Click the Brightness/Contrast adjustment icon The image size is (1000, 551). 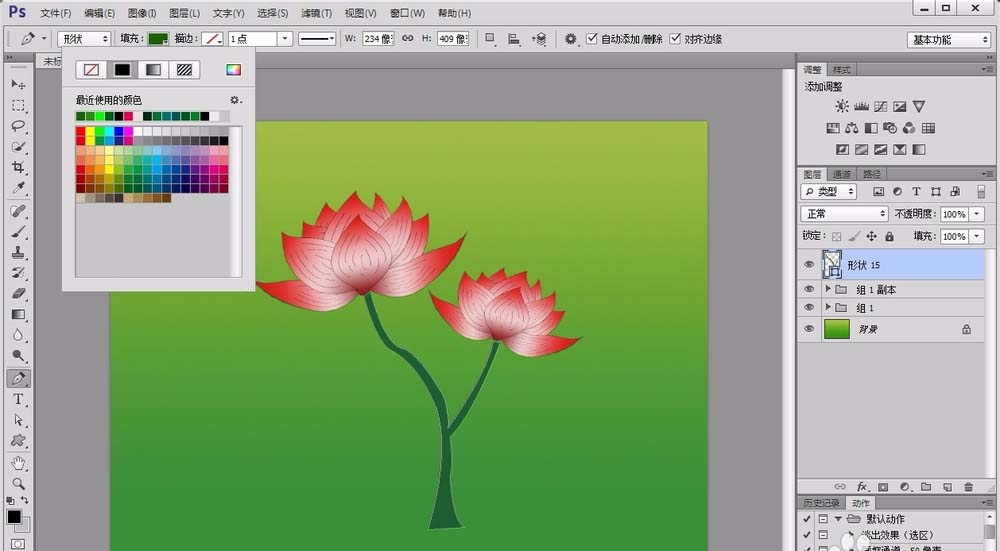tap(842, 107)
